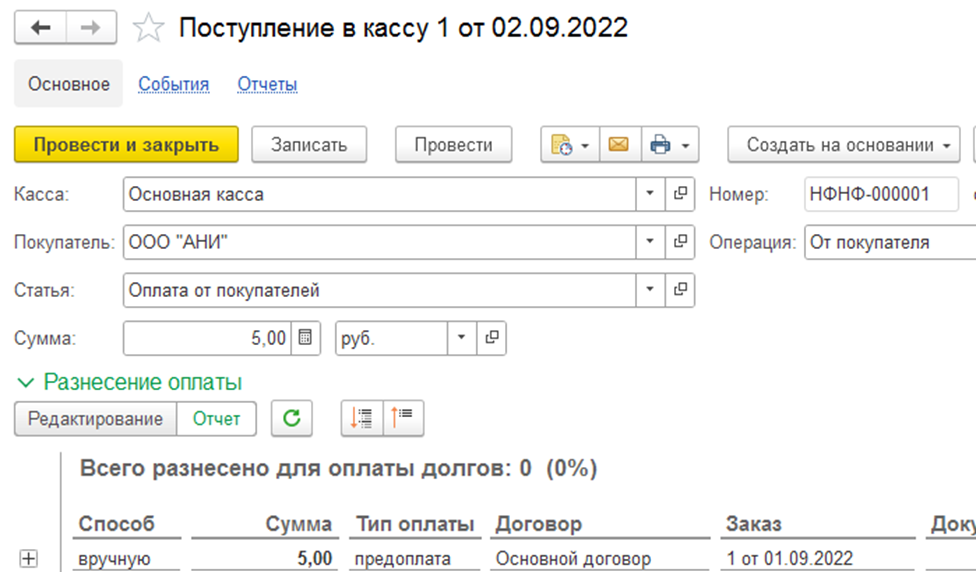Image resolution: width=976 pixels, height=572 pixels.
Task: Expand the Статья dropdown arrow
Action: 650,289
